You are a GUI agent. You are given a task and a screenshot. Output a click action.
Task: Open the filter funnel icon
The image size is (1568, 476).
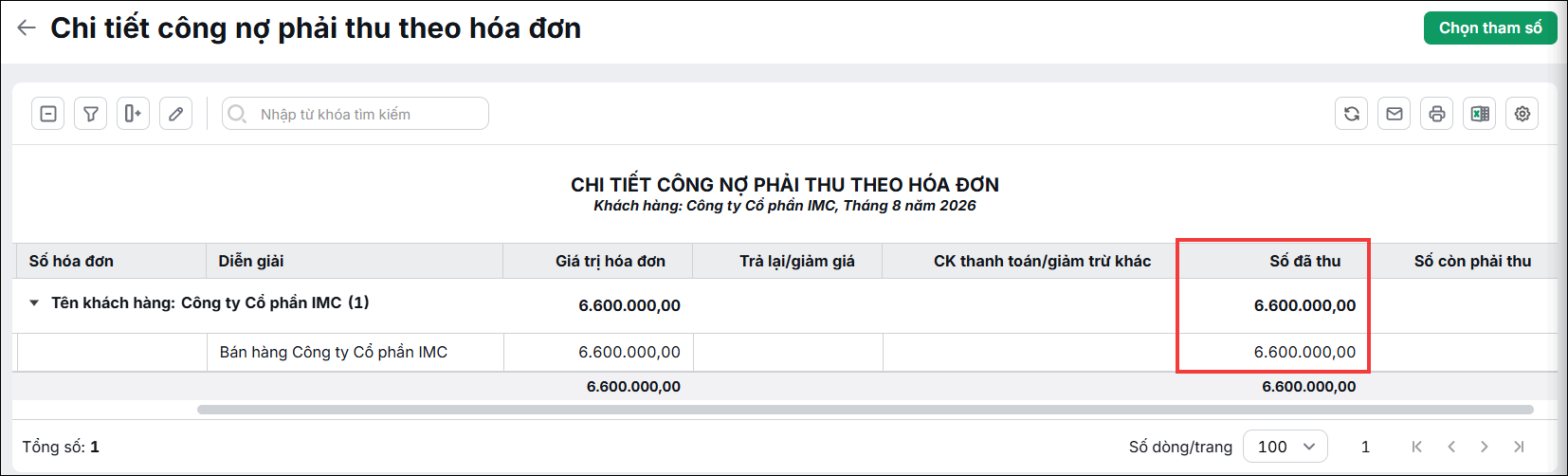(91, 114)
